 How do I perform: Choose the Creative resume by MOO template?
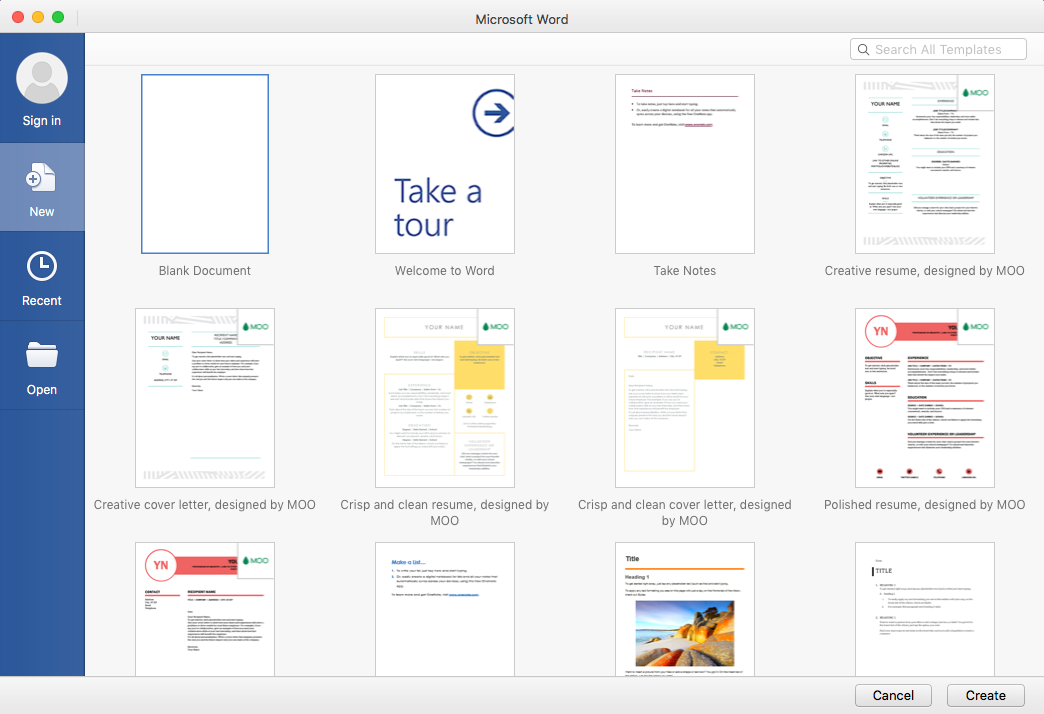(924, 163)
